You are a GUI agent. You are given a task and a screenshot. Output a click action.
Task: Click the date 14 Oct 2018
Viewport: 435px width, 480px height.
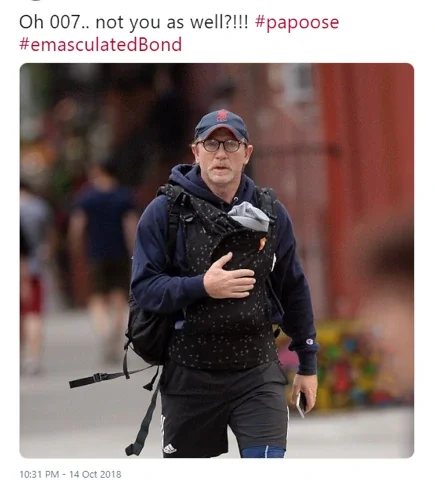(x=95, y=474)
